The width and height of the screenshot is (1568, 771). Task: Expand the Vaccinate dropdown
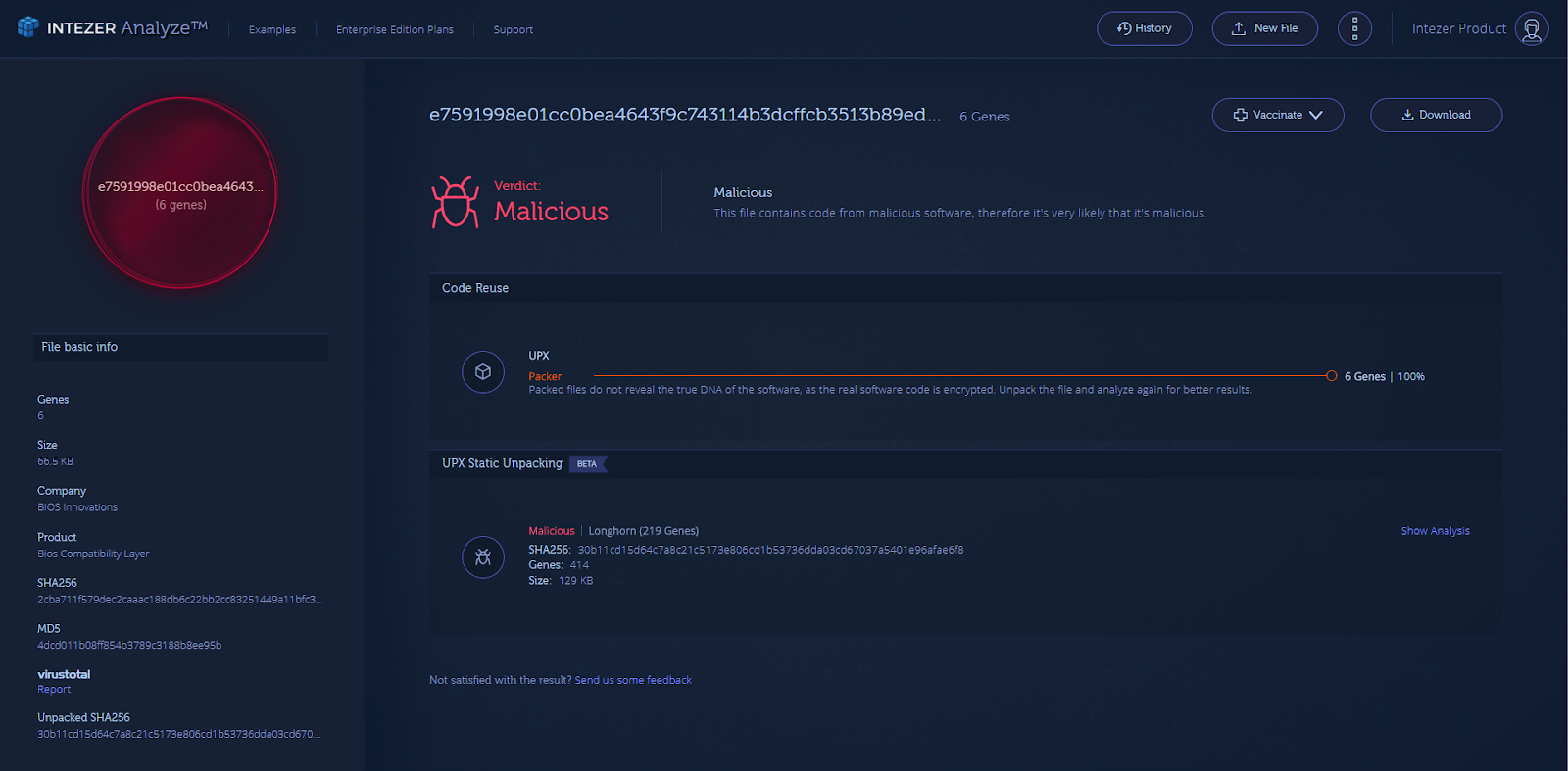coord(1278,115)
